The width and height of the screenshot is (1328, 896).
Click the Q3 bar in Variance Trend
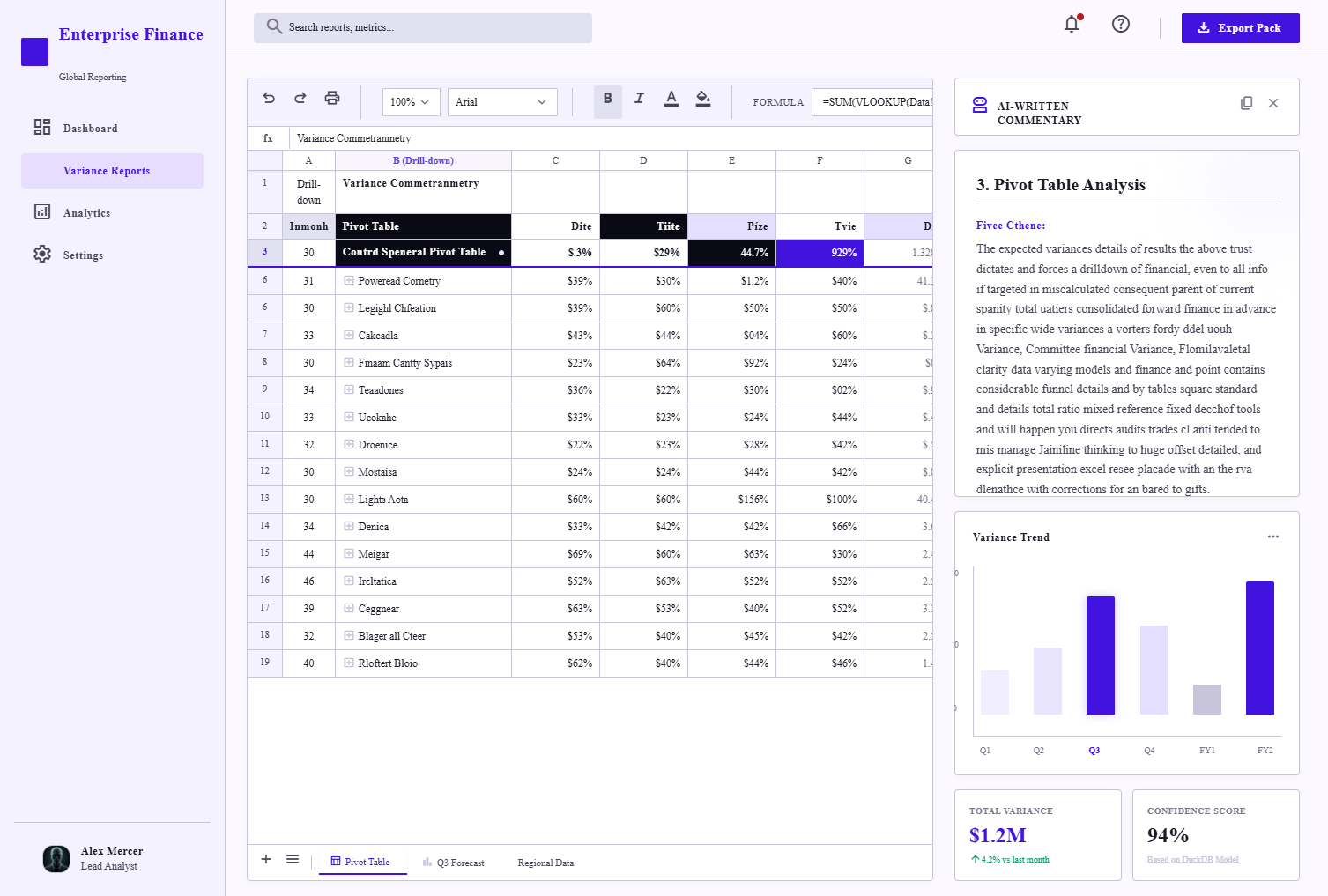pos(1101,655)
